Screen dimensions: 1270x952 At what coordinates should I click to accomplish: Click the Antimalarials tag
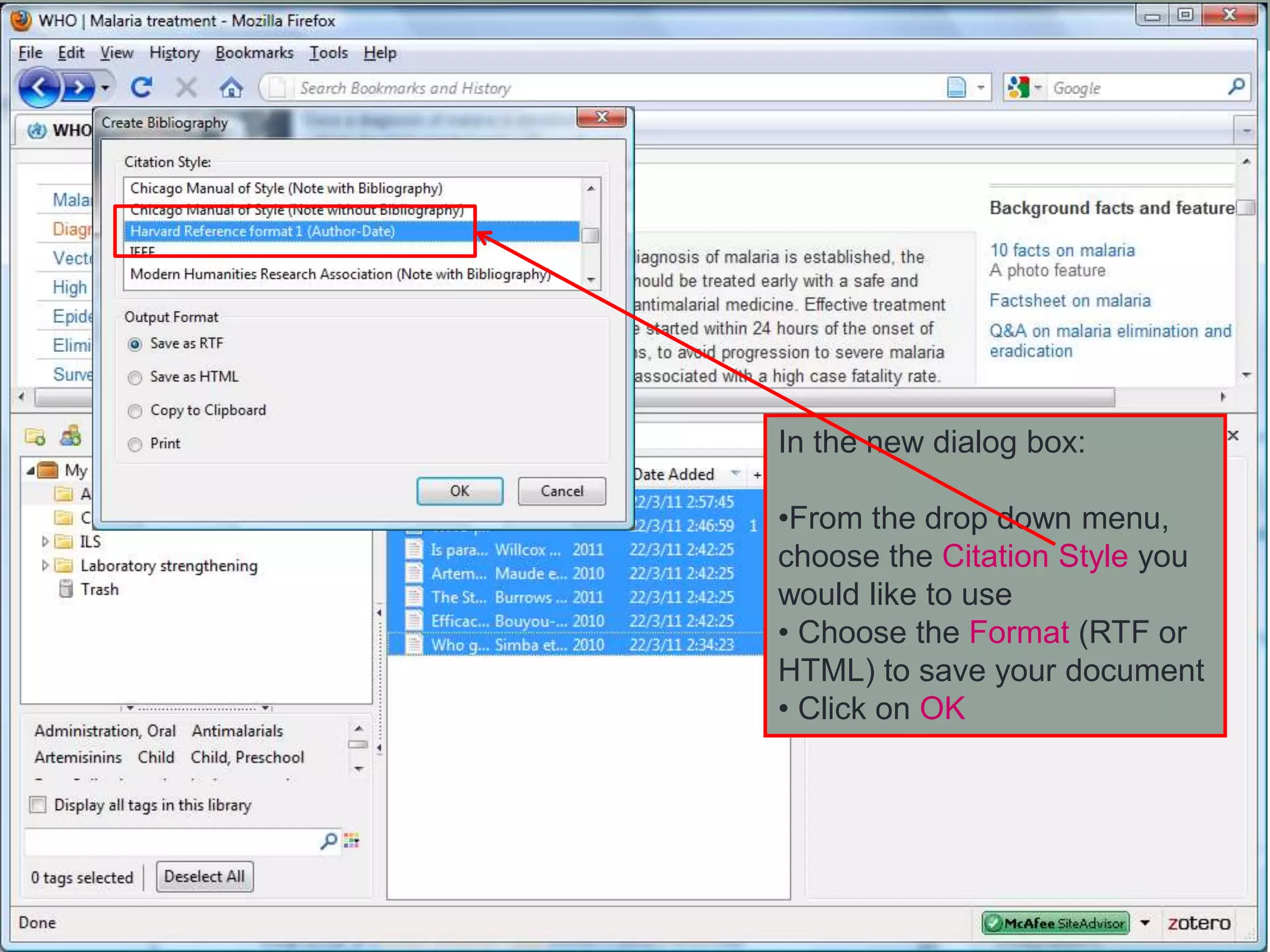point(238,731)
